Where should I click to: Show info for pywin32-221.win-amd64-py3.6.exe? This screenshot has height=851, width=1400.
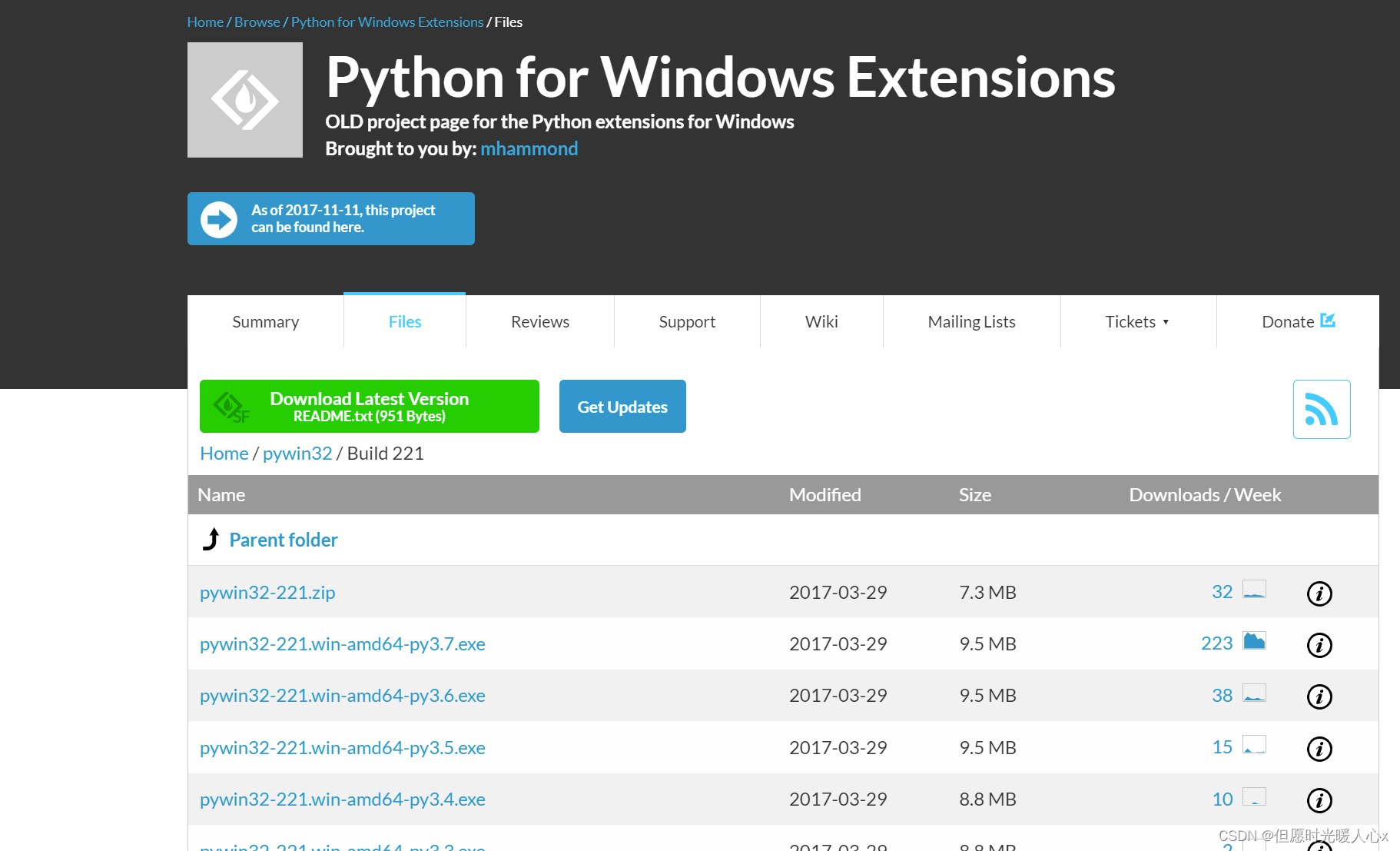[x=1319, y=696]
